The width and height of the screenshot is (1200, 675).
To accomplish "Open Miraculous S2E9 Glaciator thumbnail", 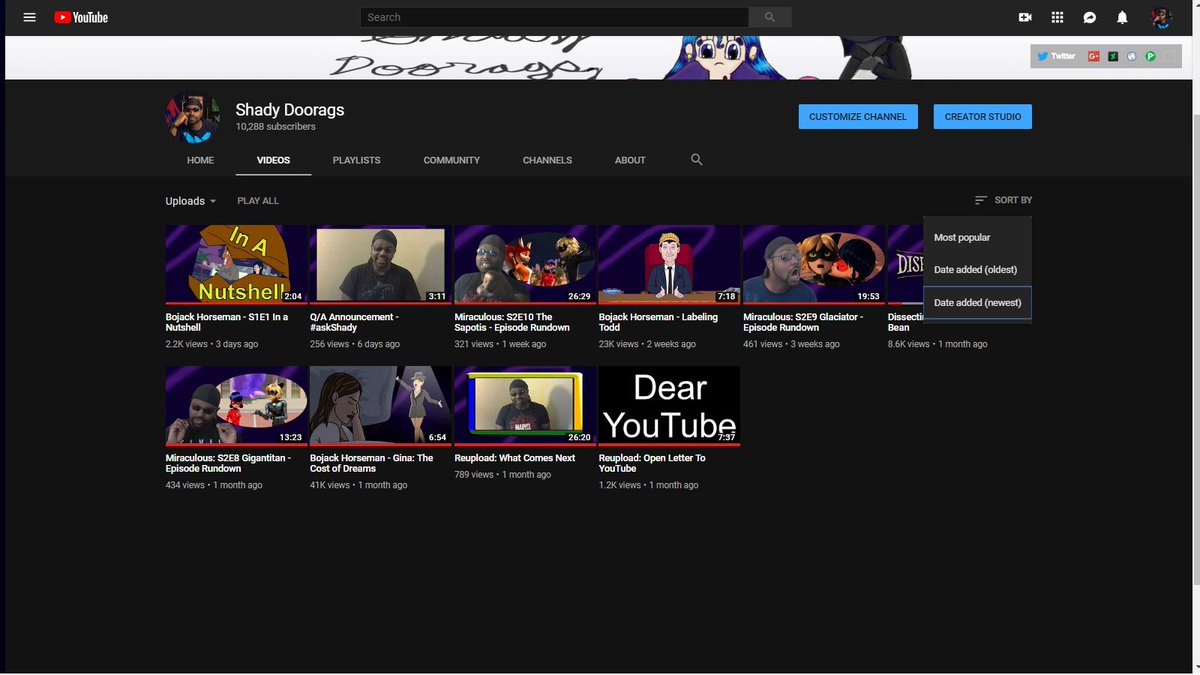I will click(814, 264).
